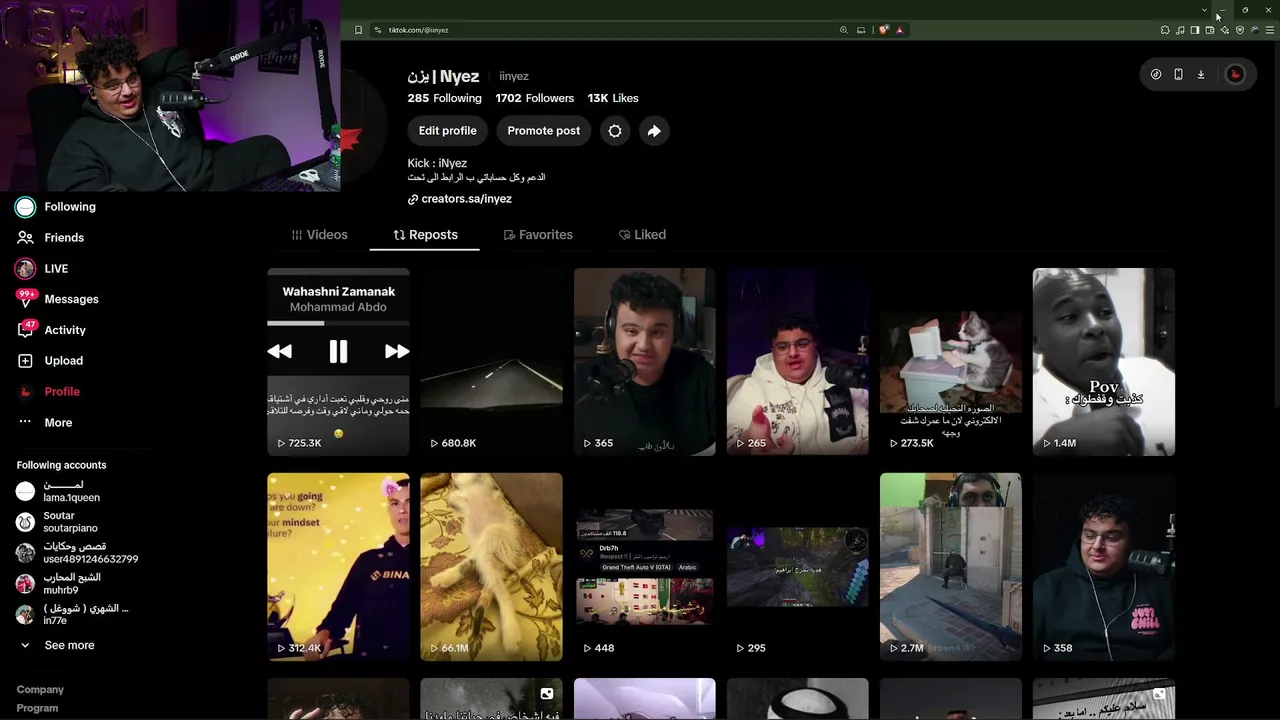Skip to previous track in music card
Screen dimensions: 1280x720
(x=280, y=351)
